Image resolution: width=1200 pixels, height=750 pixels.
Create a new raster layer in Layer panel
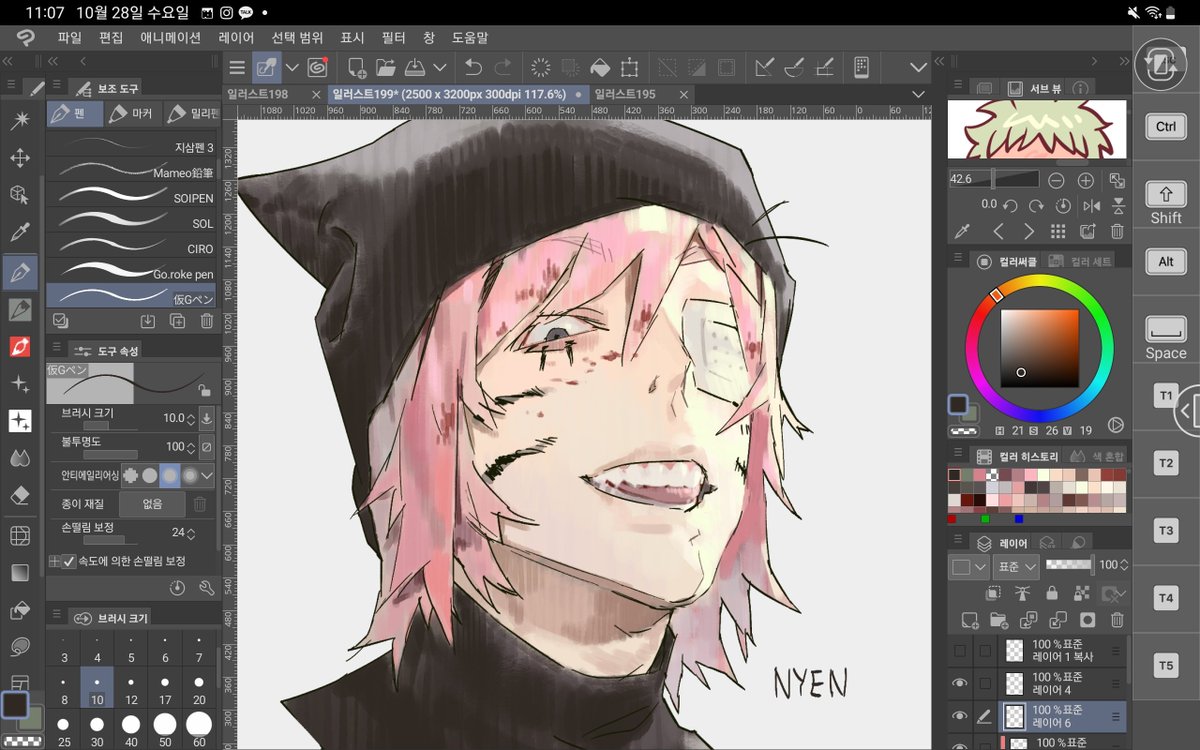[968, 620]
